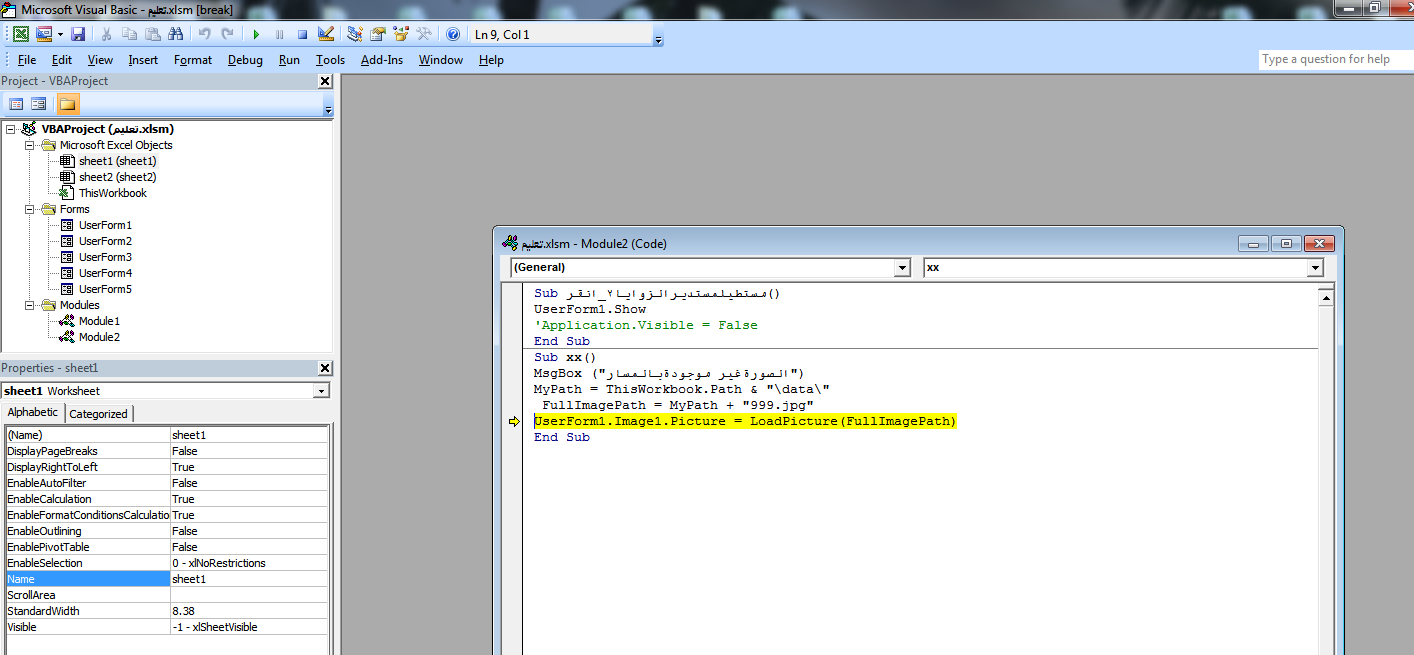Open the Tools menu
The height and width of the screenshot is (655, 1414).
[x=330, y=60]
